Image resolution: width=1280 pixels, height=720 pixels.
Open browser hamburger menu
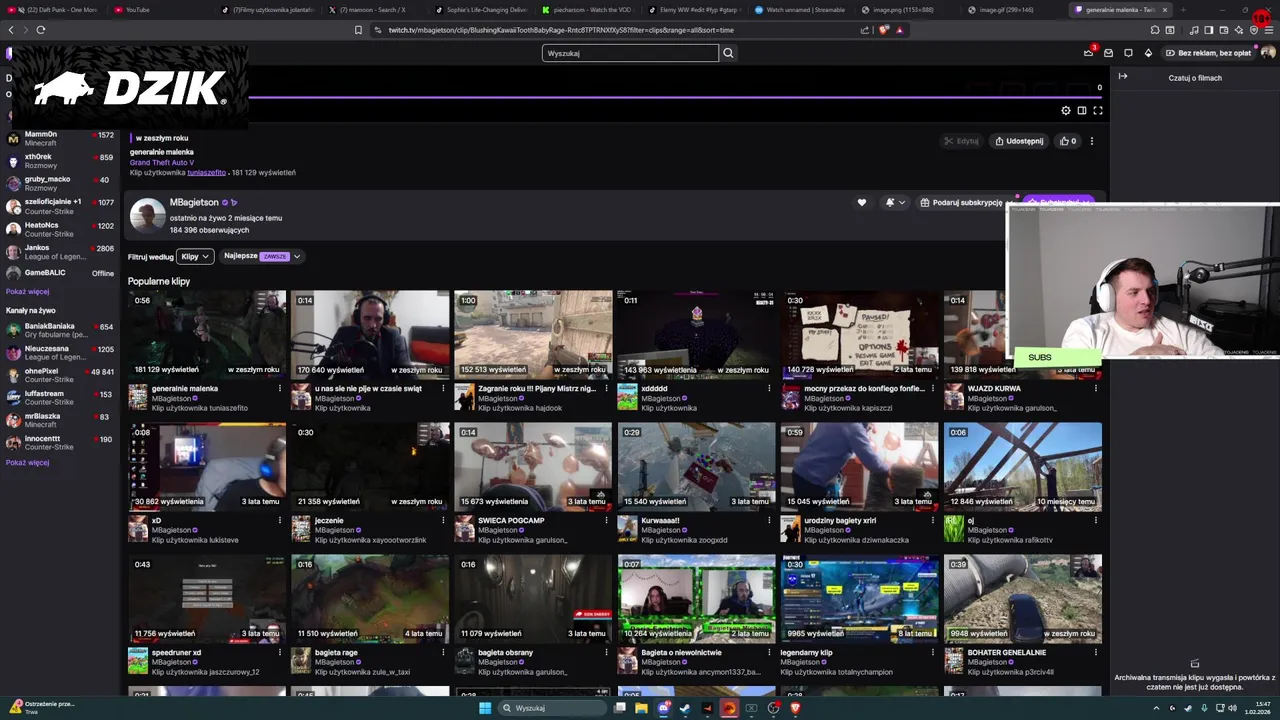tap(1269, 30)
